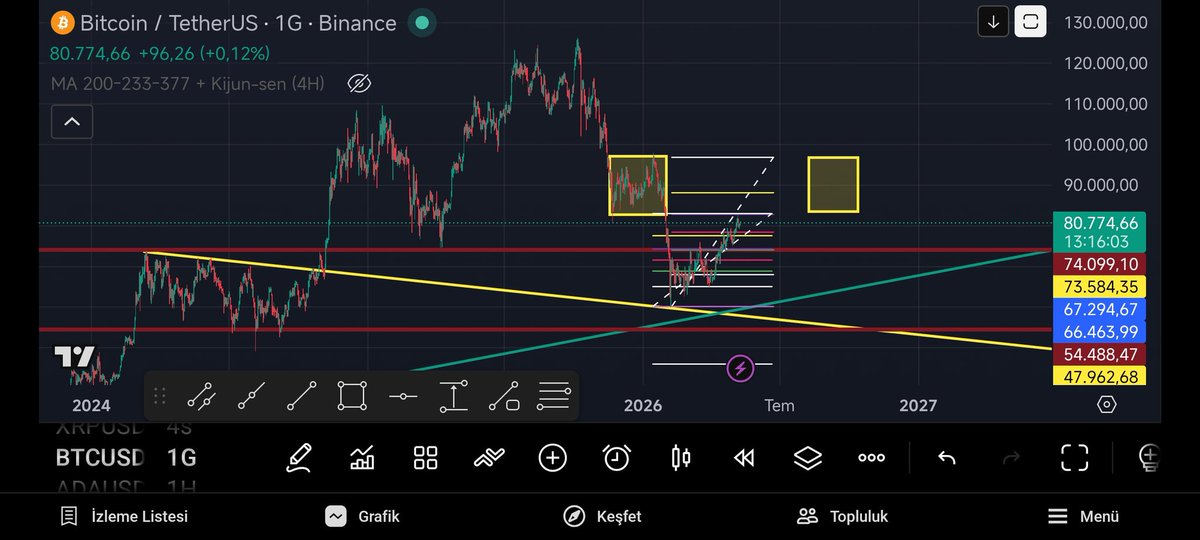1200x540 pixels.
Task: Click the 74.099,10 red price label
Action: pos(1101,264)
